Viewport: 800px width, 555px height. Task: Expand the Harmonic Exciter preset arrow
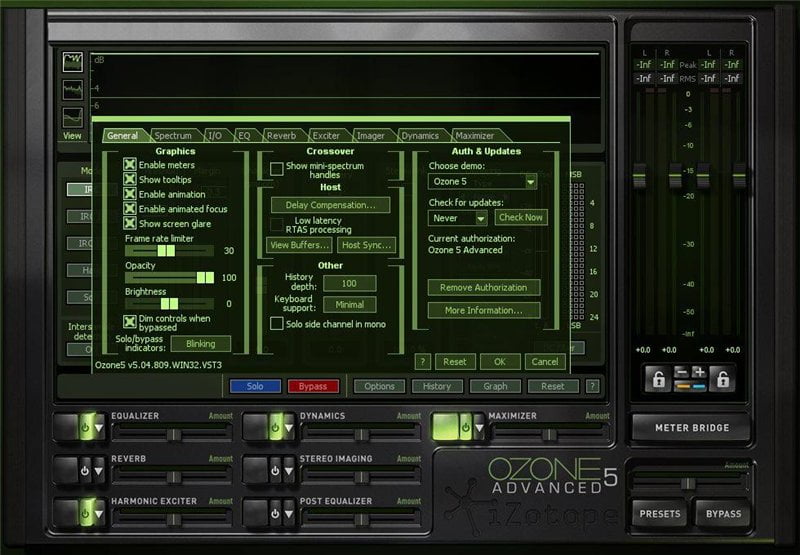(x=99, y=513)
